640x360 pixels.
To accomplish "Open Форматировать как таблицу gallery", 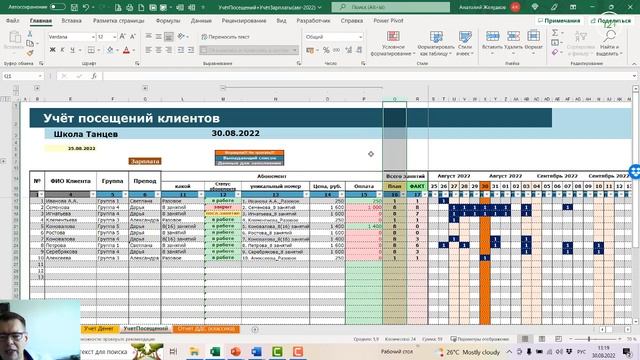I will click(436, 44).
